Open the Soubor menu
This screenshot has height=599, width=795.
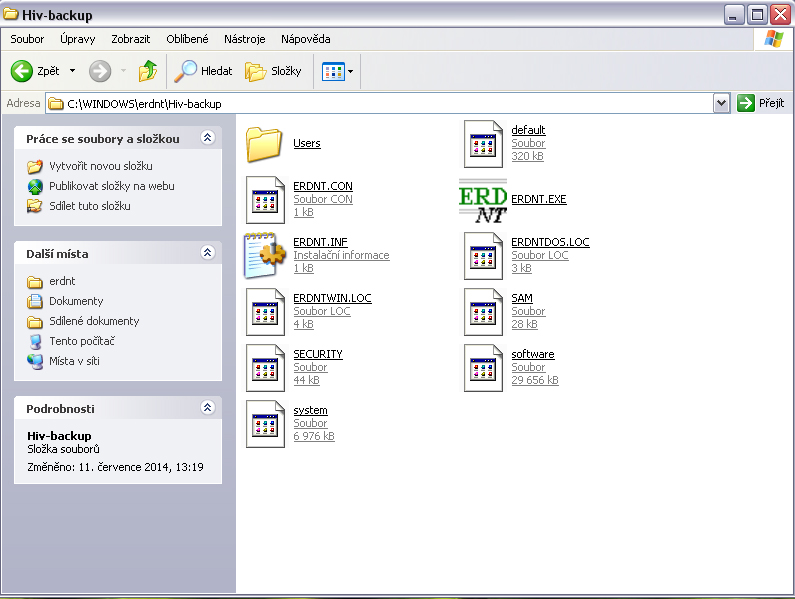click(27, 39)
